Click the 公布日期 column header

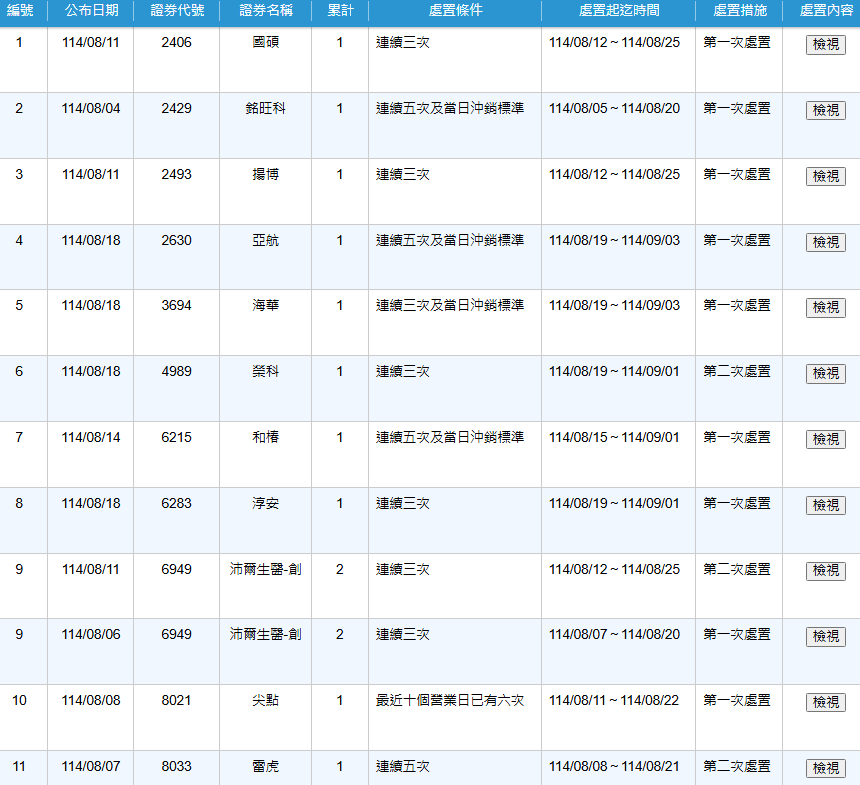pyautogui.click(x=92, y=10)
